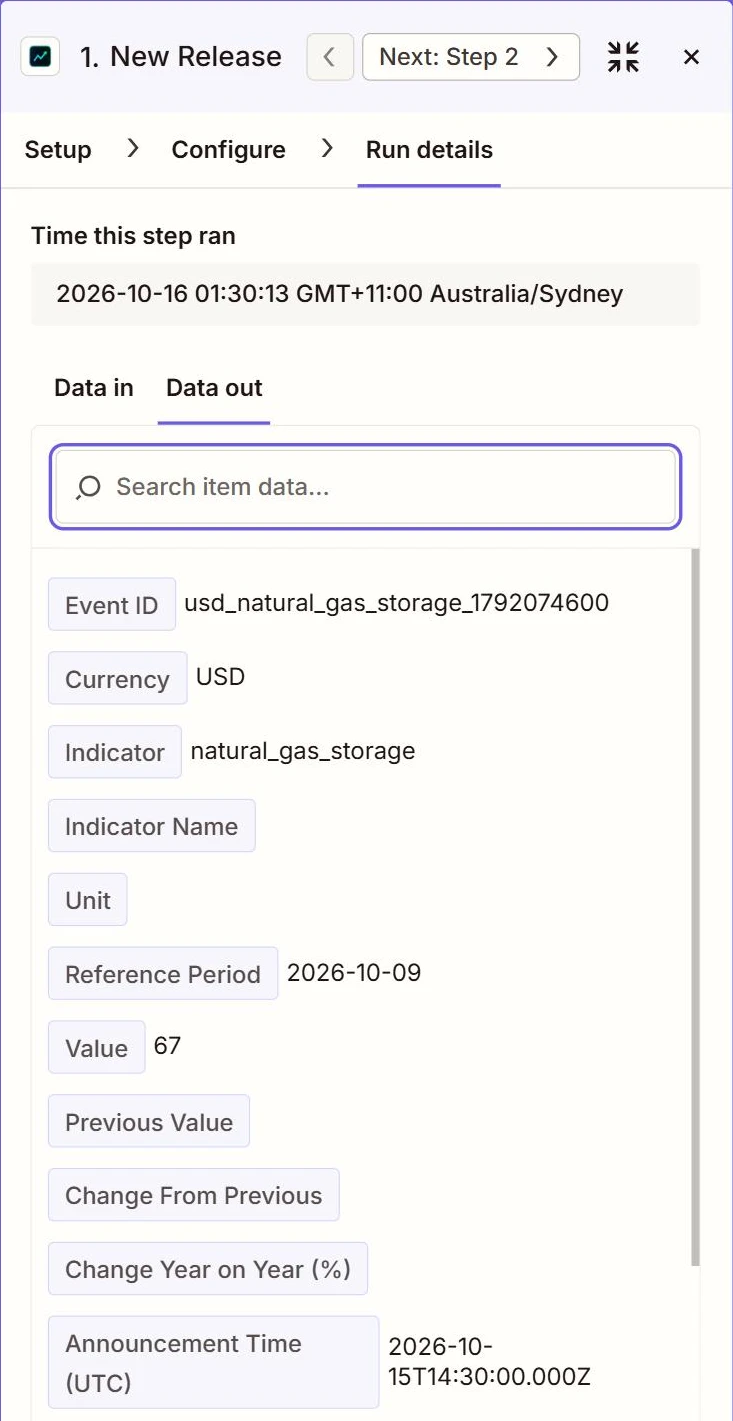Switch to Data in tab
This screenshot has width=733, height=1421.
pos(94,388)
